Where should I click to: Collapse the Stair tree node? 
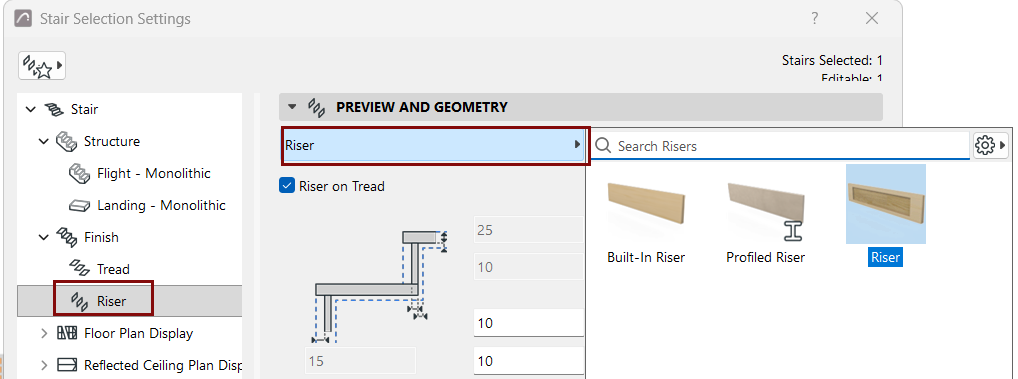pyautogui.click(x=31, y=110)
